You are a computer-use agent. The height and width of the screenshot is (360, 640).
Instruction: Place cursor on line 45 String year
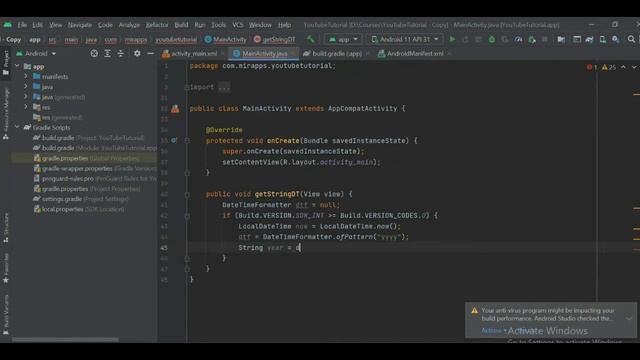269,247
